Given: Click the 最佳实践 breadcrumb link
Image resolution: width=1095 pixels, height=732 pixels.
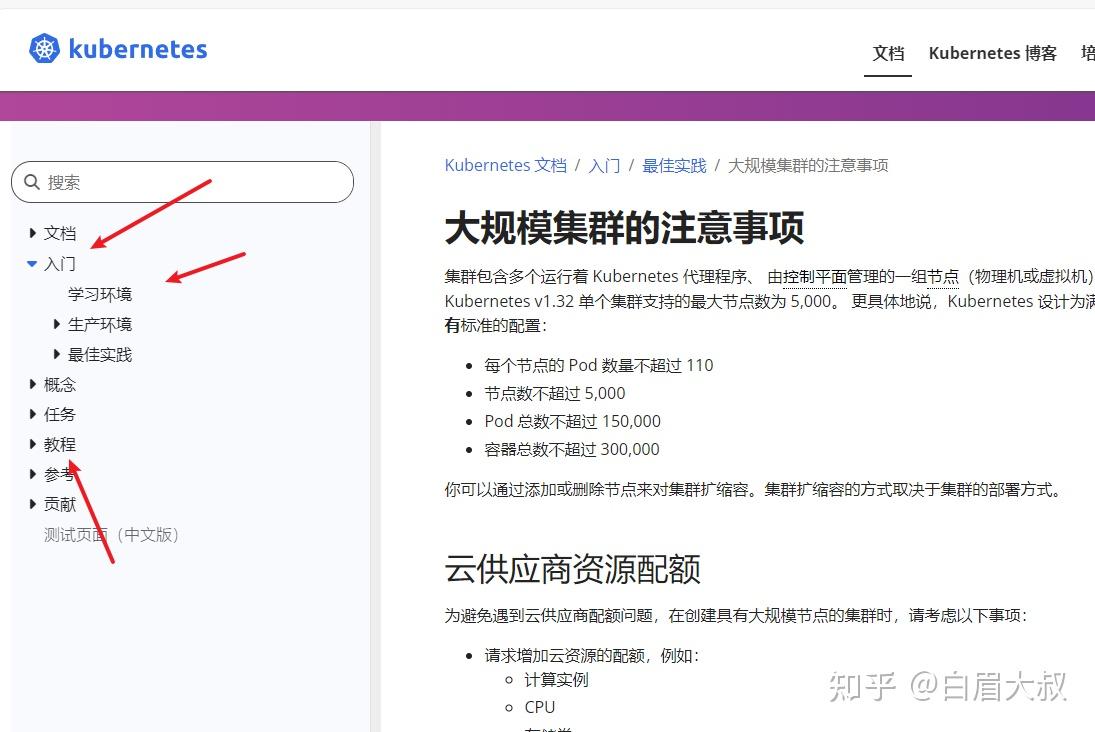Looking at the screenshot, I should click(673, 165).
